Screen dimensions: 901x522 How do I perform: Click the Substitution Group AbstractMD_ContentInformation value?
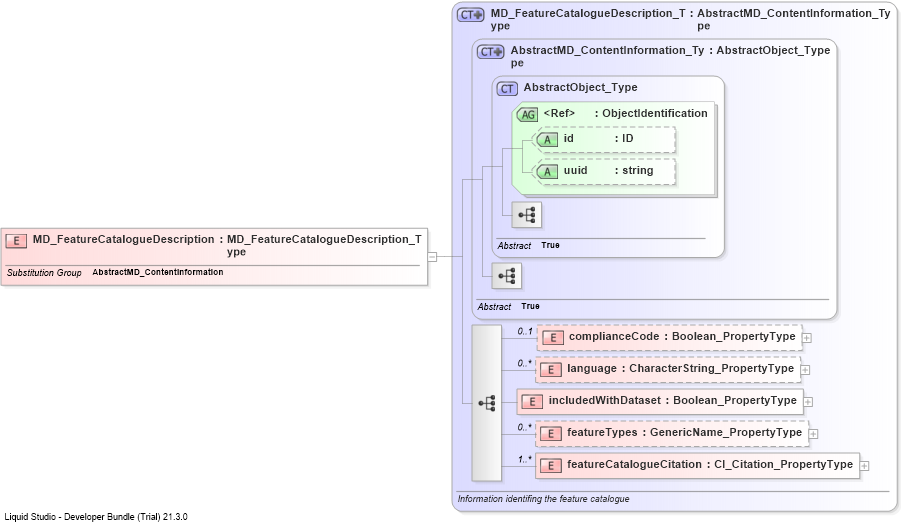[x=158, y=272]
